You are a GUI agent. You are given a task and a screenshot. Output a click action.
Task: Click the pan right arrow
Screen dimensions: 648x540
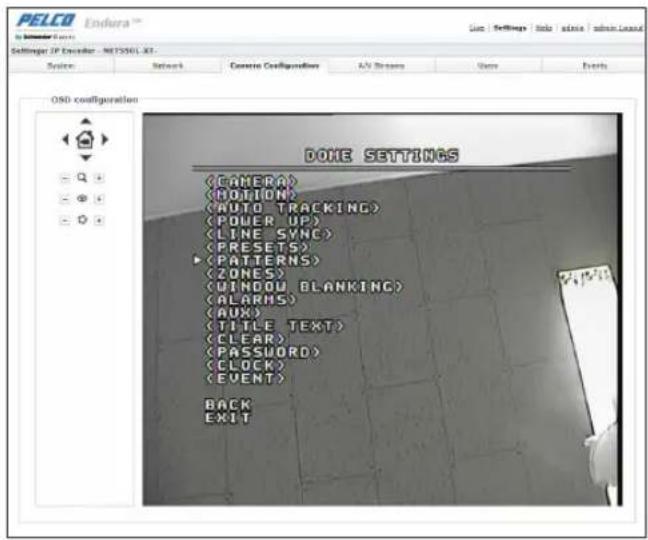(105, 139)
